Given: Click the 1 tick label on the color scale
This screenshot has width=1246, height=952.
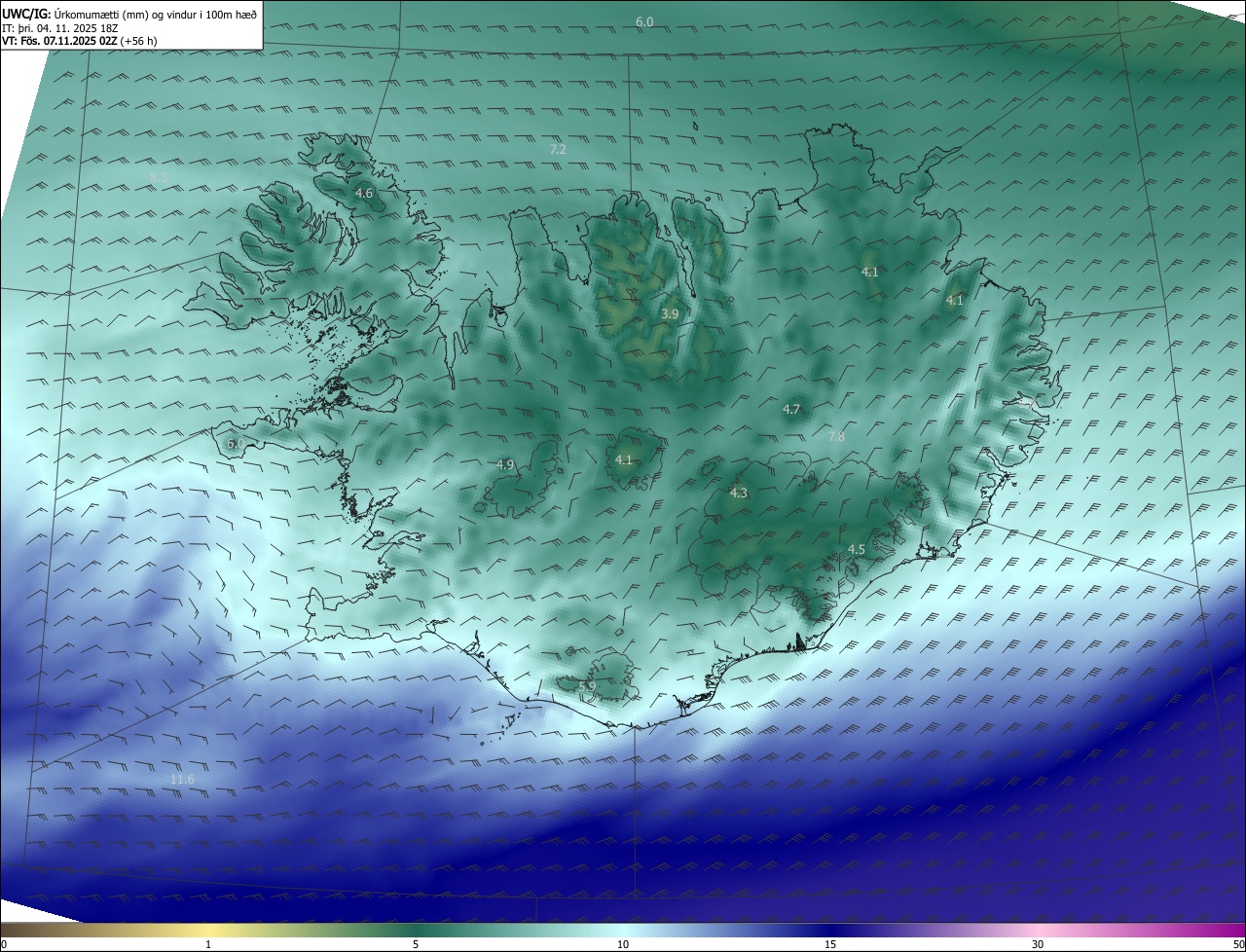Looking at the screenshot, I should (x=208, y=944).
